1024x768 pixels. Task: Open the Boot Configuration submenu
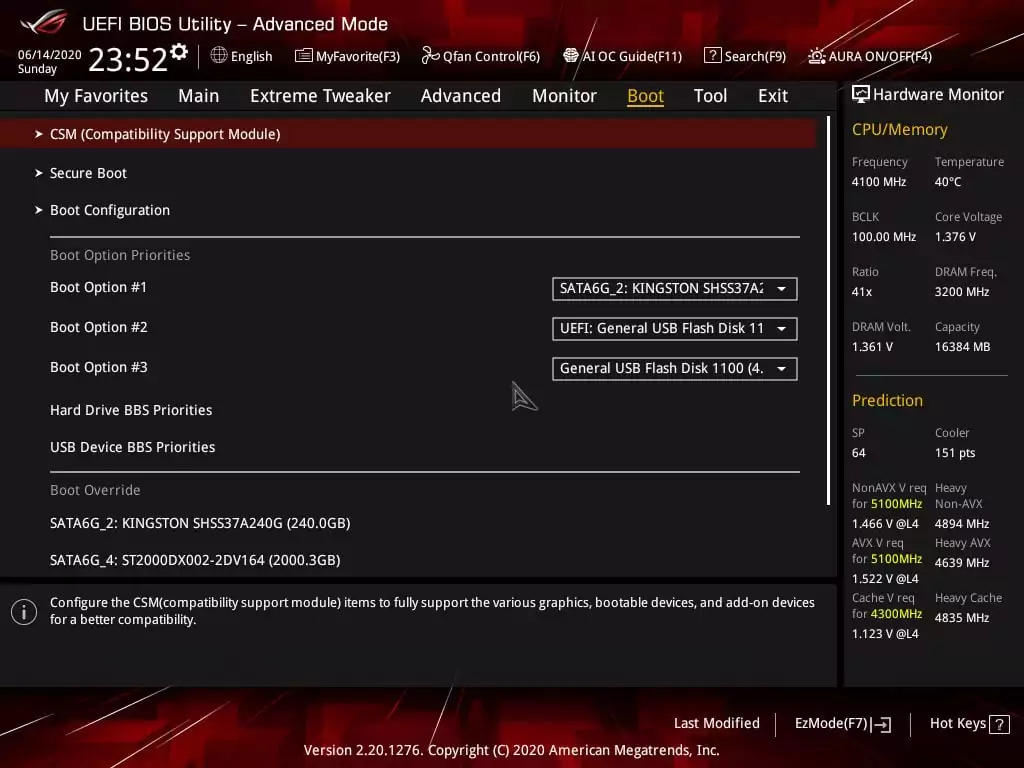[x=110, y=210]
